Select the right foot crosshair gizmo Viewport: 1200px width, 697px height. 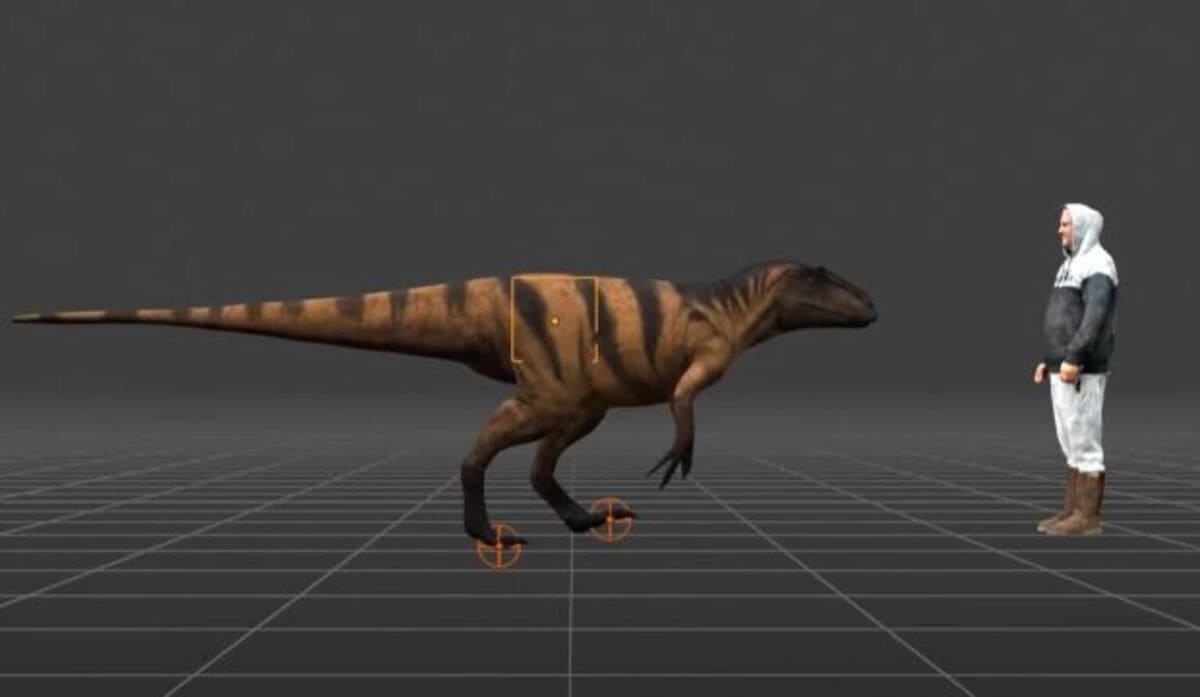point(610,520)
